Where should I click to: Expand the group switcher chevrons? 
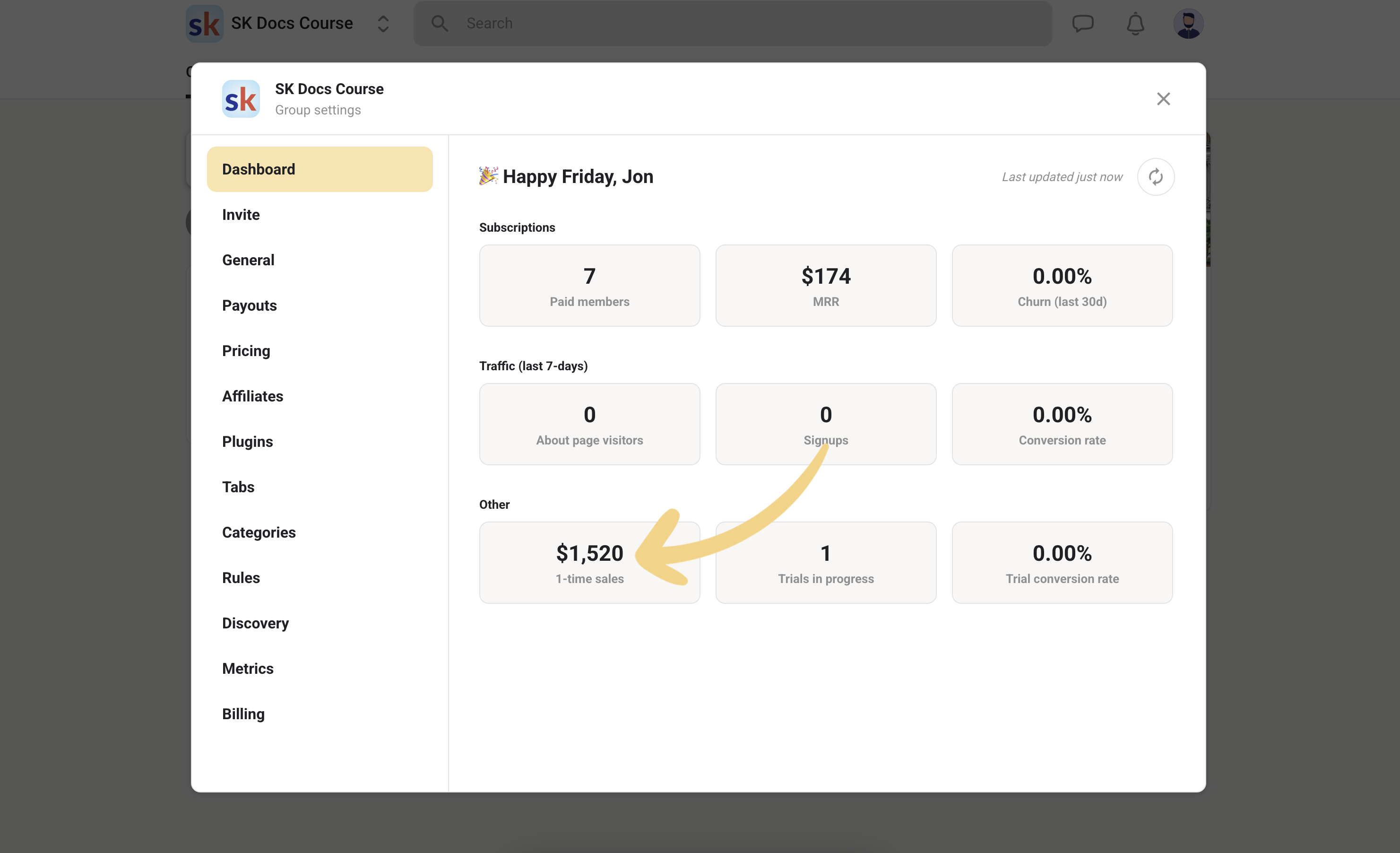[383, 23]
